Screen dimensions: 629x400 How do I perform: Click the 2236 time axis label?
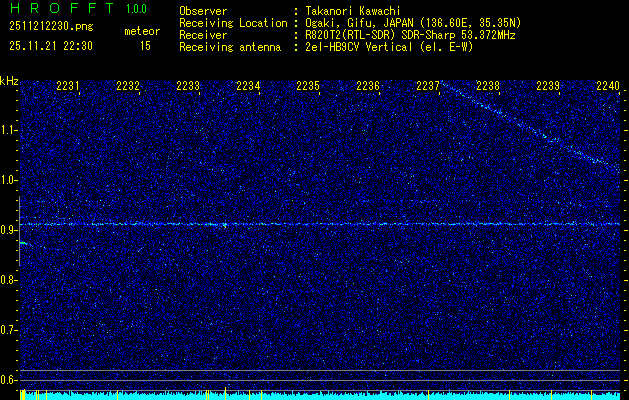[368, 86]
